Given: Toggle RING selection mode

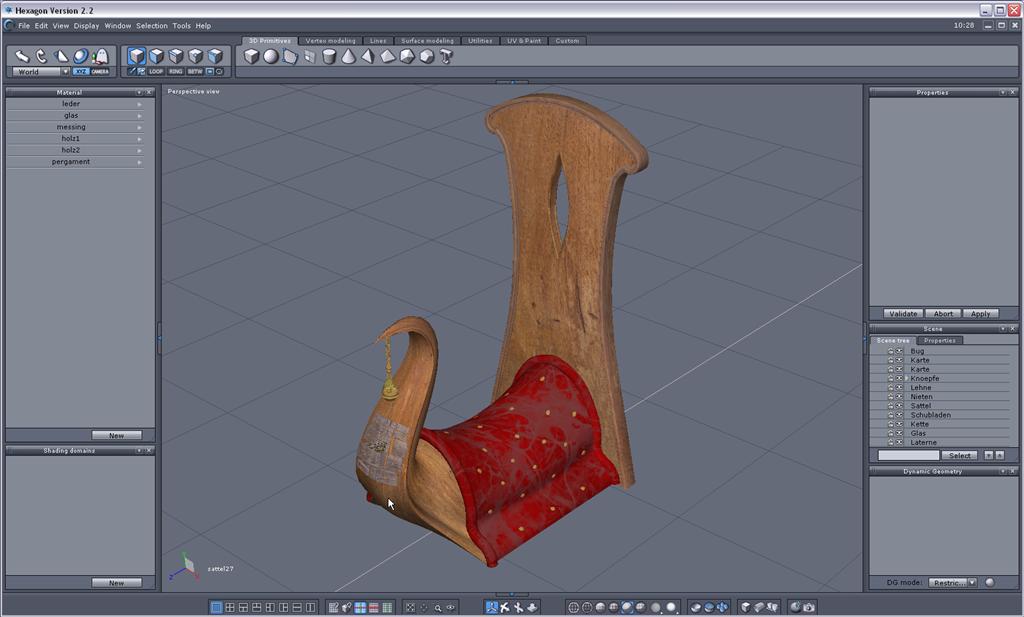Looking at the screenshot, I should click(x=176, y=72).
